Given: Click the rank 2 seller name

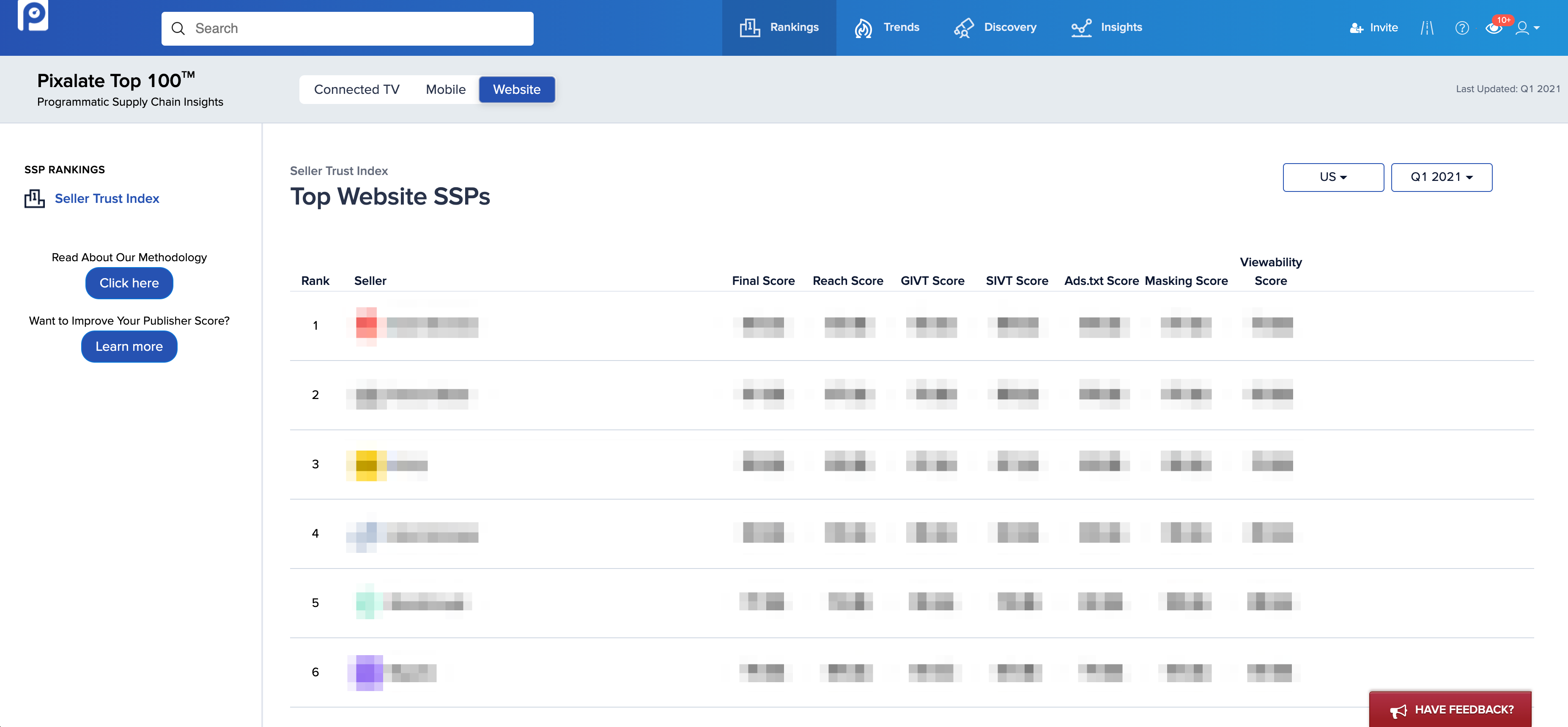Looking at the screenshot, I should point(412,395).
